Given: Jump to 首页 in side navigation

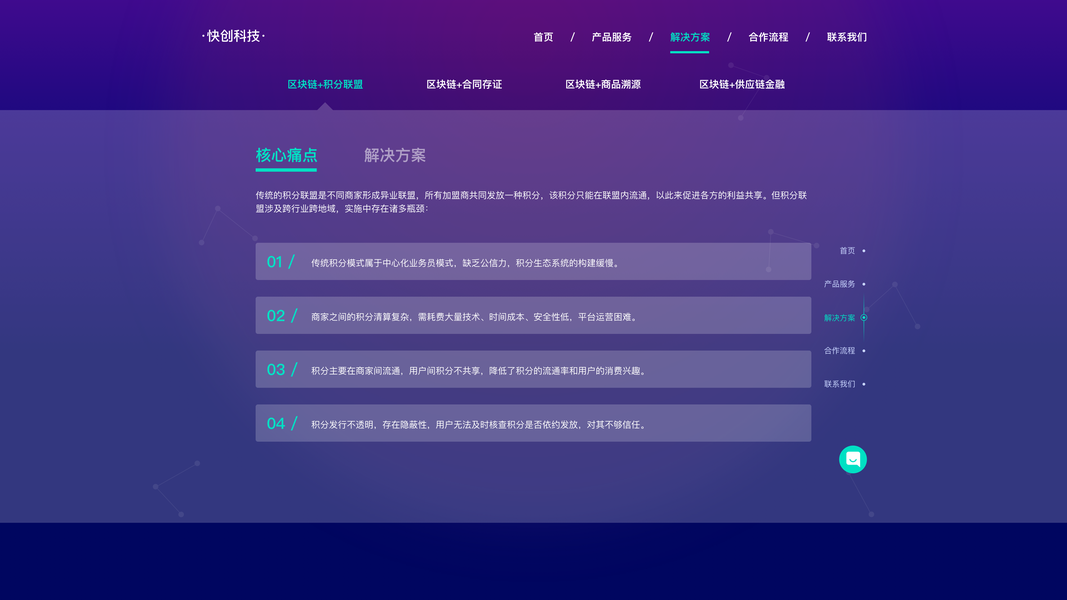Looking at the screenshot, I should coord(847,251).
